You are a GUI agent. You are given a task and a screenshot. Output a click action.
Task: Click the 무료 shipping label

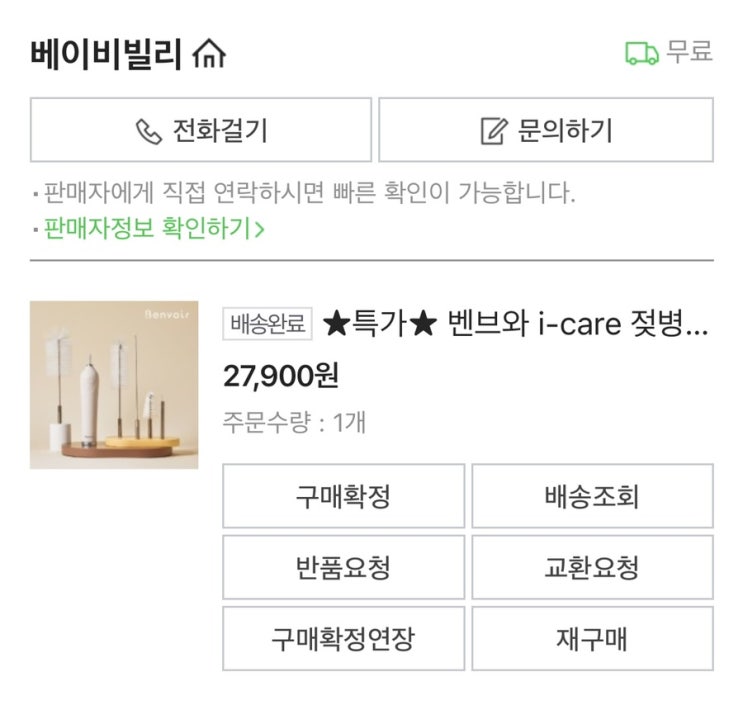[690, 52]
